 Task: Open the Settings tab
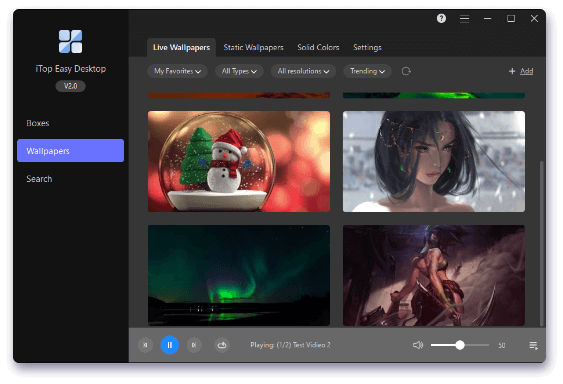pos(367,47)
